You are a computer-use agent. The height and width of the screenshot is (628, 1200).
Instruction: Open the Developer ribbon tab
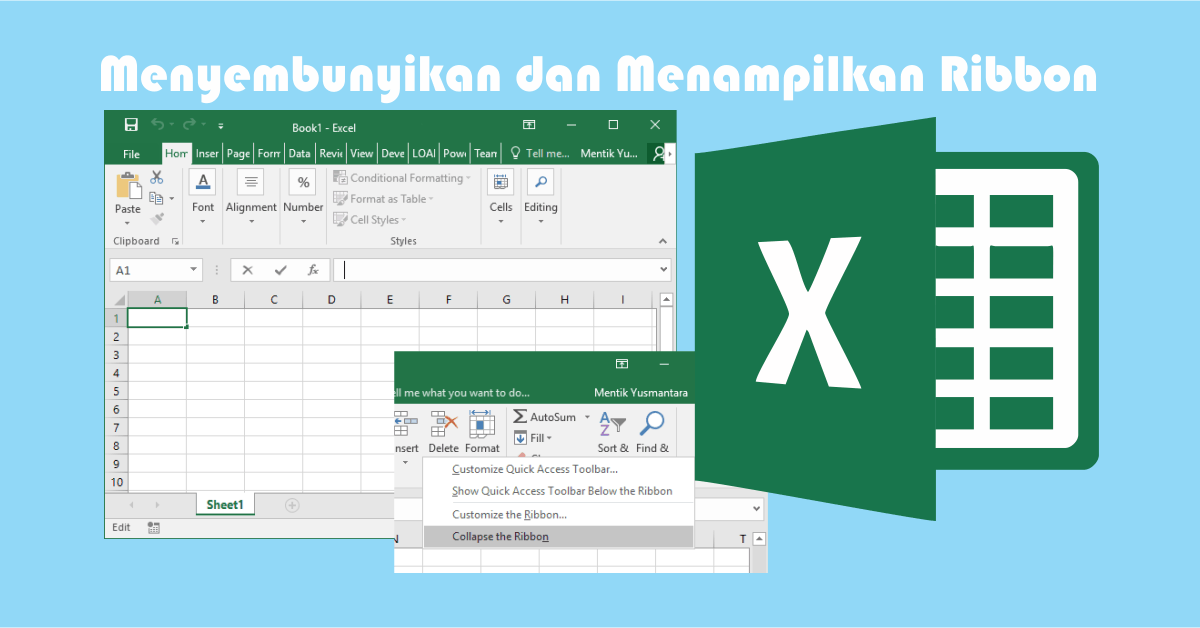[x=393, y=154]
